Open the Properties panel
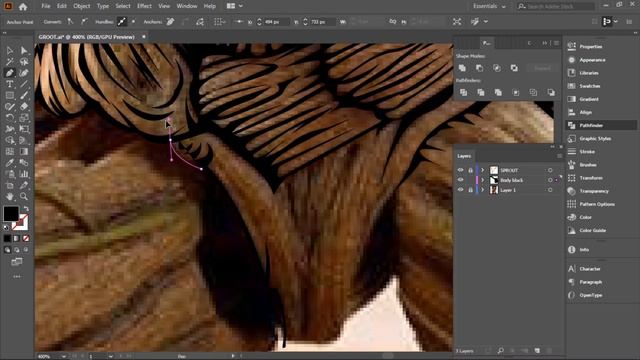The width and height of the screenshot is (640, 360). coord(591,47)
